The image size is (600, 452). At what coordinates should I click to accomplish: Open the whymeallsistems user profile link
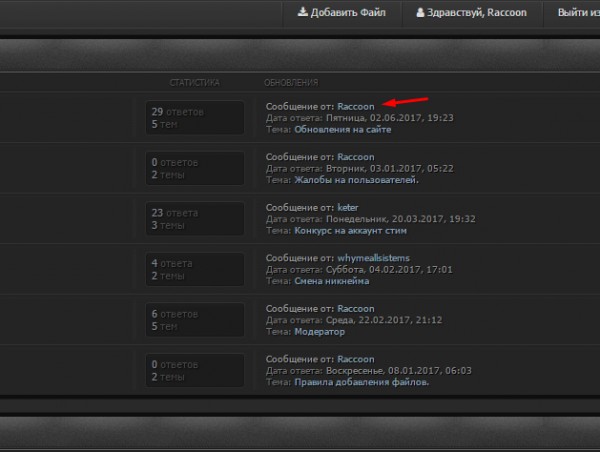[373, 258]
